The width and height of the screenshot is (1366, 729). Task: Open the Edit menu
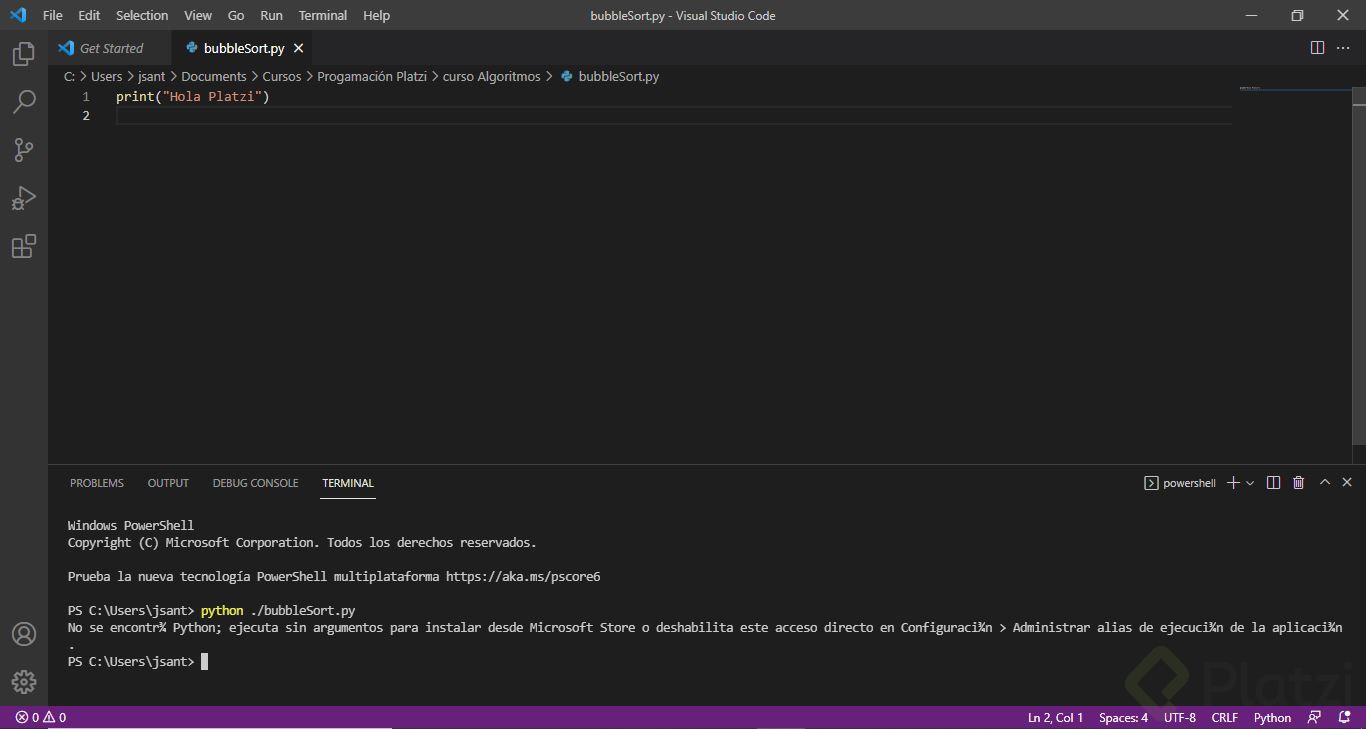(x=89, y=15)
